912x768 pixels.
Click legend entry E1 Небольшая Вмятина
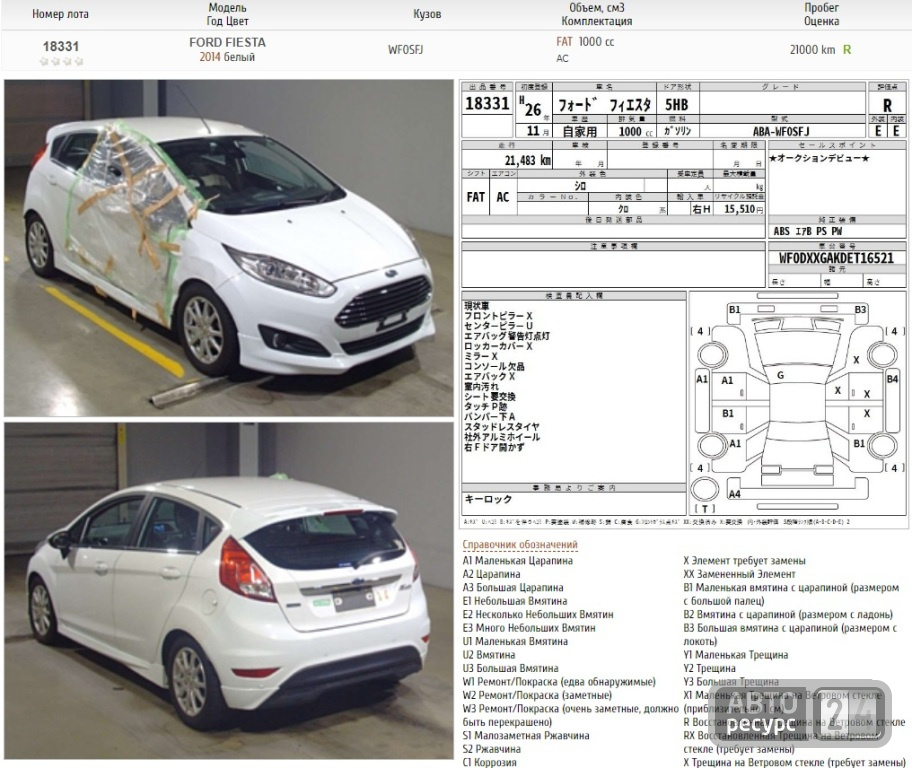point(515,601)
